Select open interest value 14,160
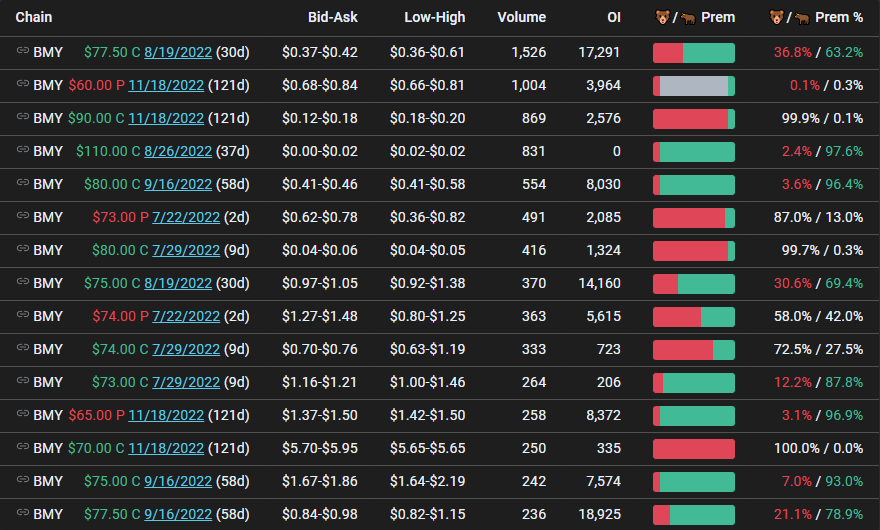 599,283
